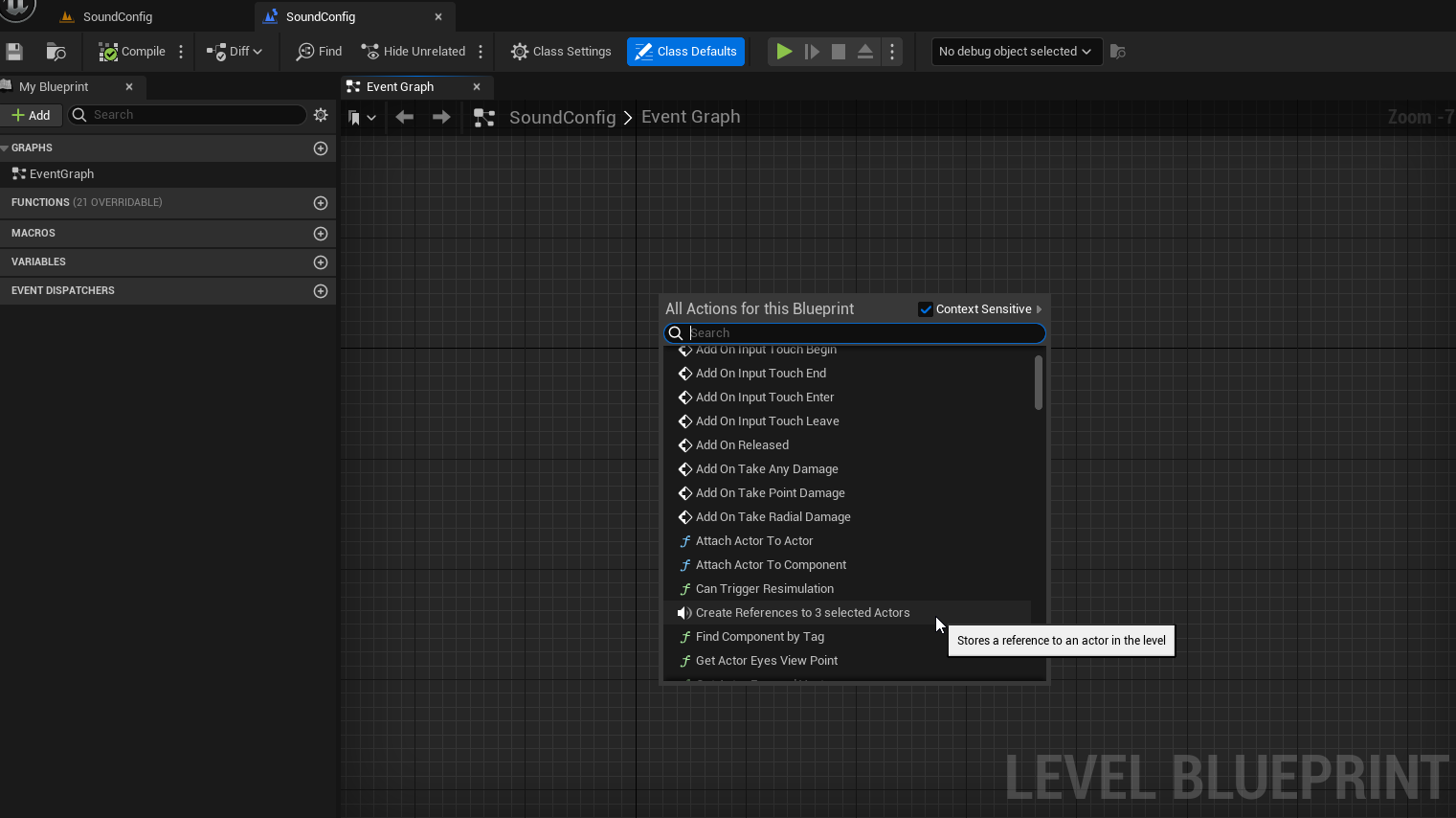Click the Add button in My Blueprint
1456x818 pixels.
pyautogui.click(x=31, y=115)
